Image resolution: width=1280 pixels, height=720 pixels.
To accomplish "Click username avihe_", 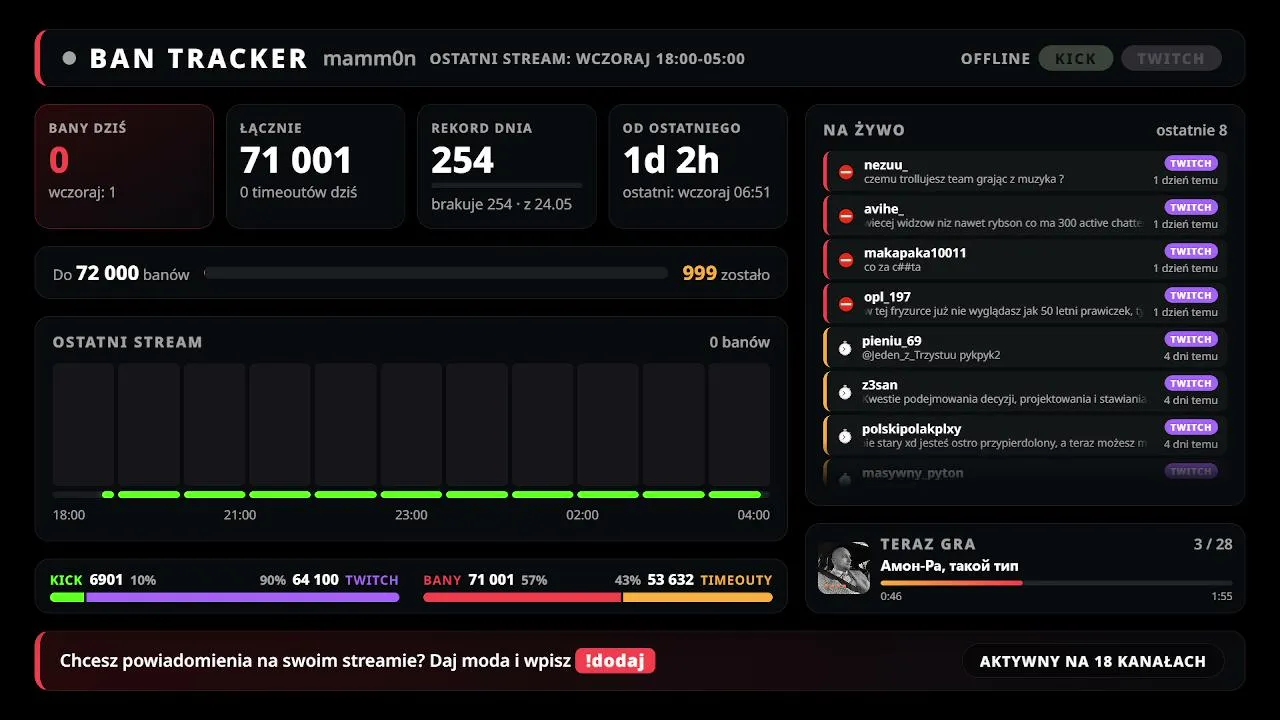I will [x=884, y=209].
